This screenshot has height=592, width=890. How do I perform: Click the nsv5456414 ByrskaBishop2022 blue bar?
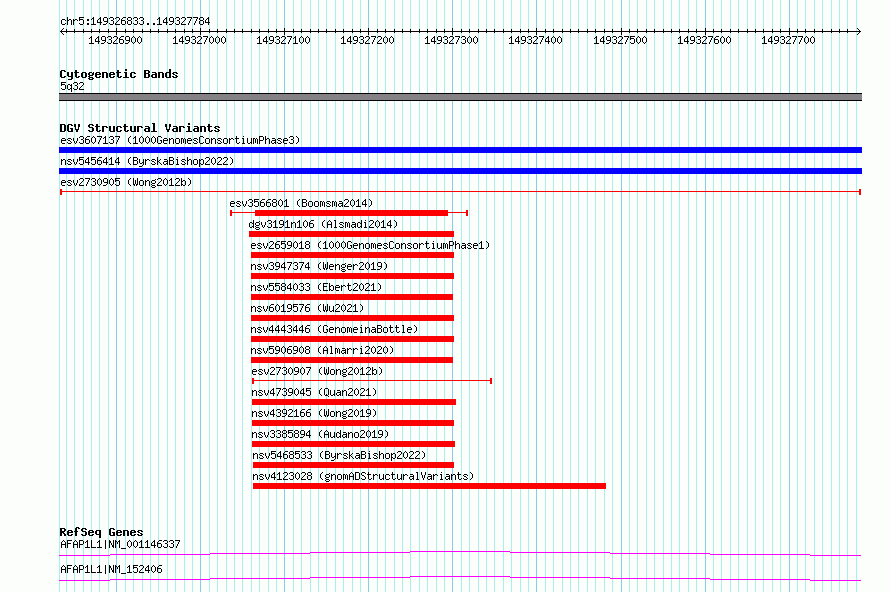tap(460, 171)
